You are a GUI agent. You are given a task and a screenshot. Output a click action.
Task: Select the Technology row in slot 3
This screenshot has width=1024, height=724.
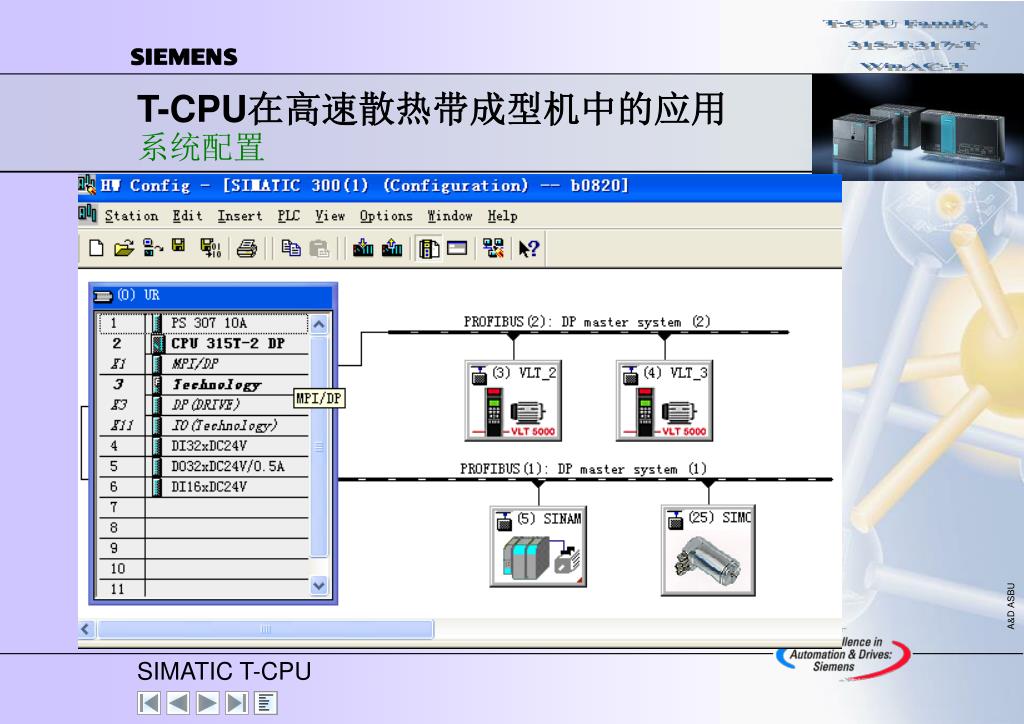pos(203,385)
